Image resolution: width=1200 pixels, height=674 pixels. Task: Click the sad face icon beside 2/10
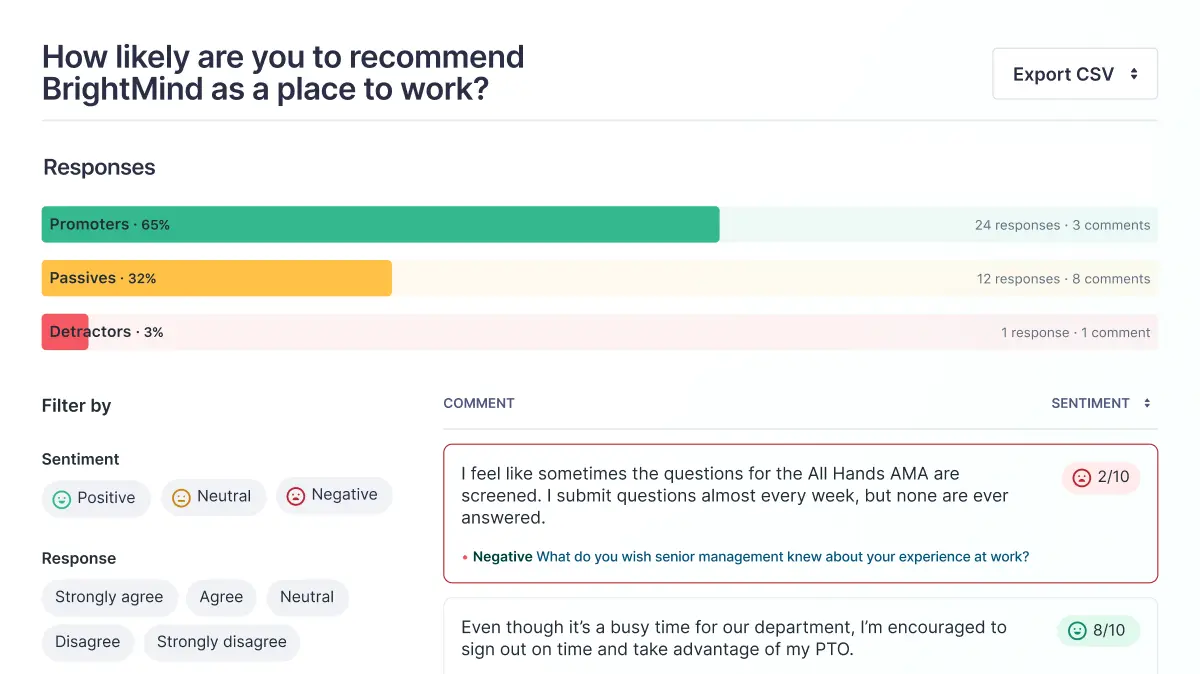(1081, 478)
